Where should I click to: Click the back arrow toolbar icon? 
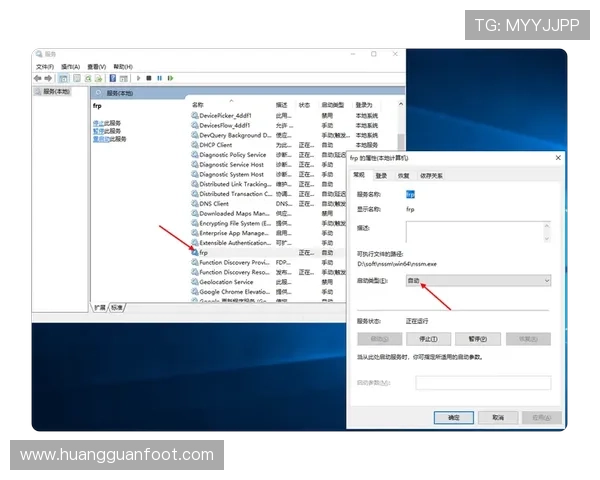click(38, 78)
